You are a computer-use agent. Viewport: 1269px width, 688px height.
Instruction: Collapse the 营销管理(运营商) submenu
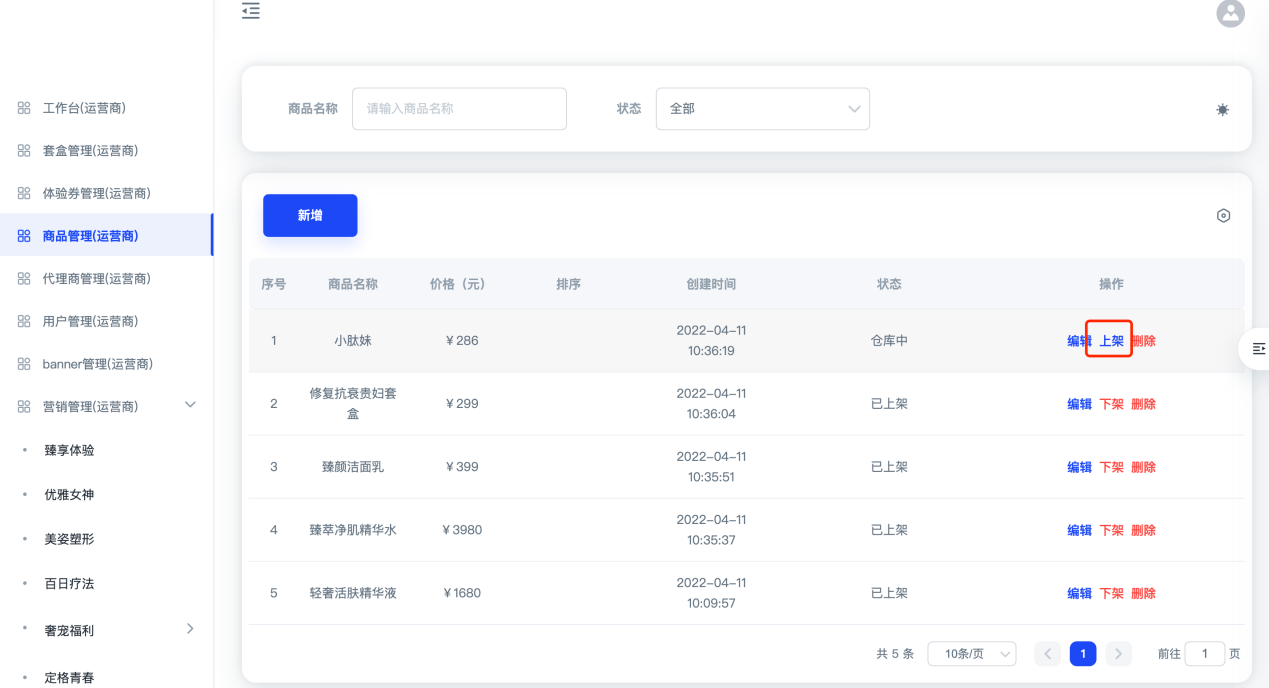190,405
